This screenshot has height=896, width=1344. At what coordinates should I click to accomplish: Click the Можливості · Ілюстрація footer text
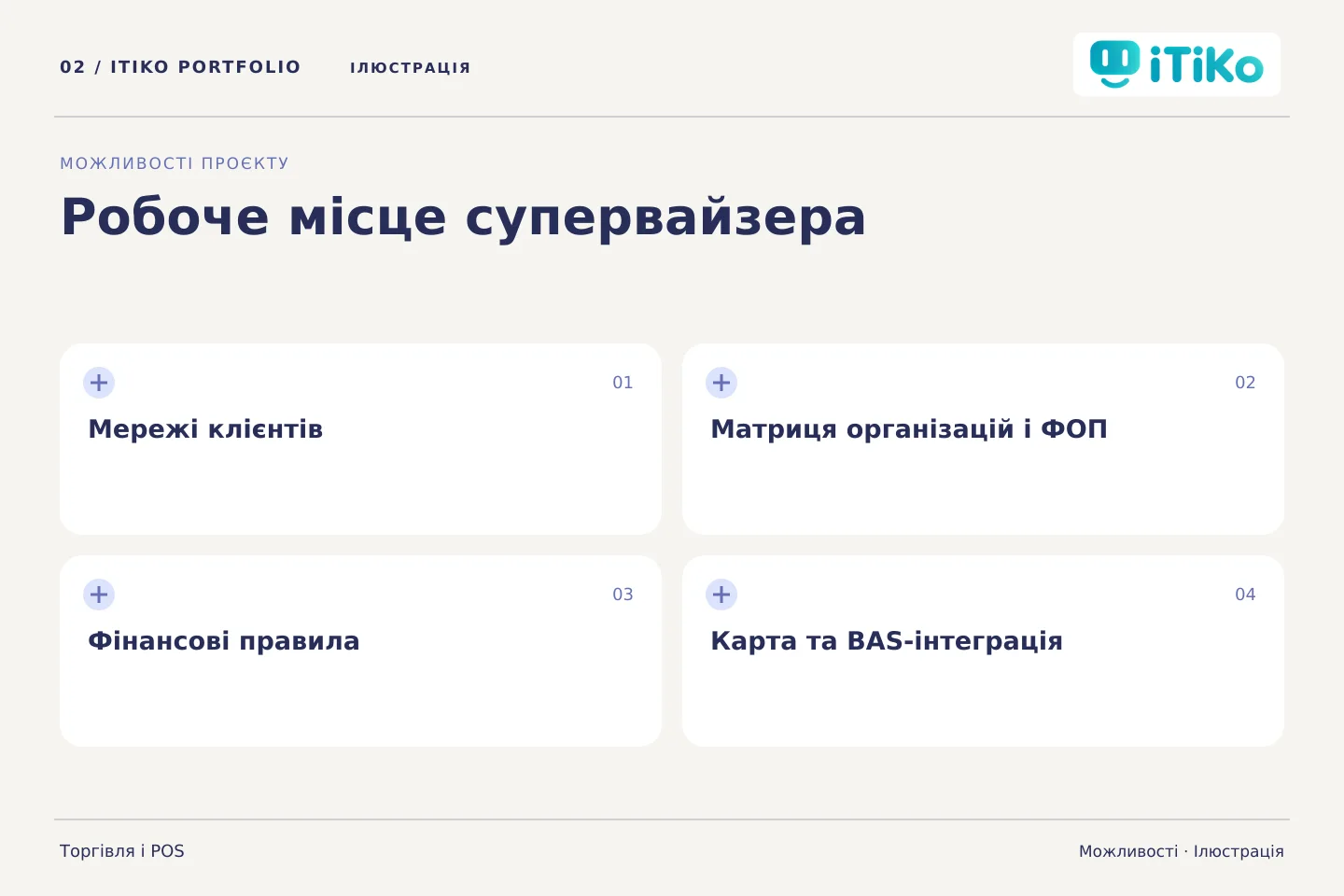pos(1182,851)
